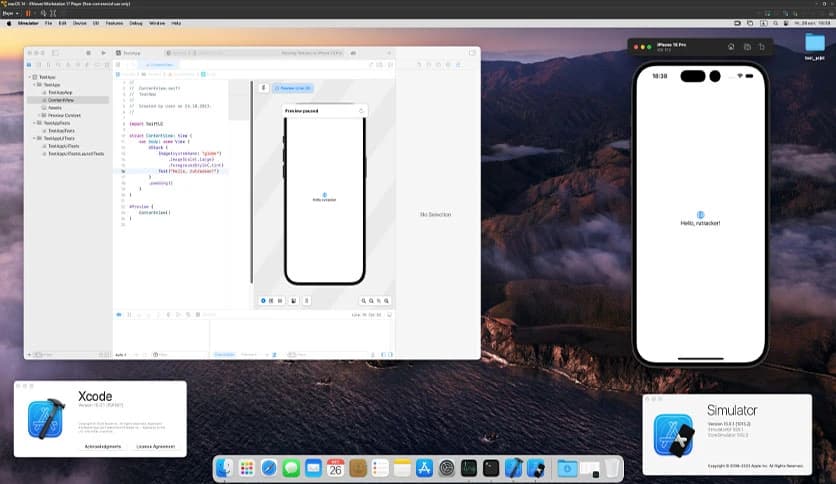Image resolution: width=836 pixels, height=484 pixels.
Task: Toggle the Xcode inspector panel button
Action: 472,53
